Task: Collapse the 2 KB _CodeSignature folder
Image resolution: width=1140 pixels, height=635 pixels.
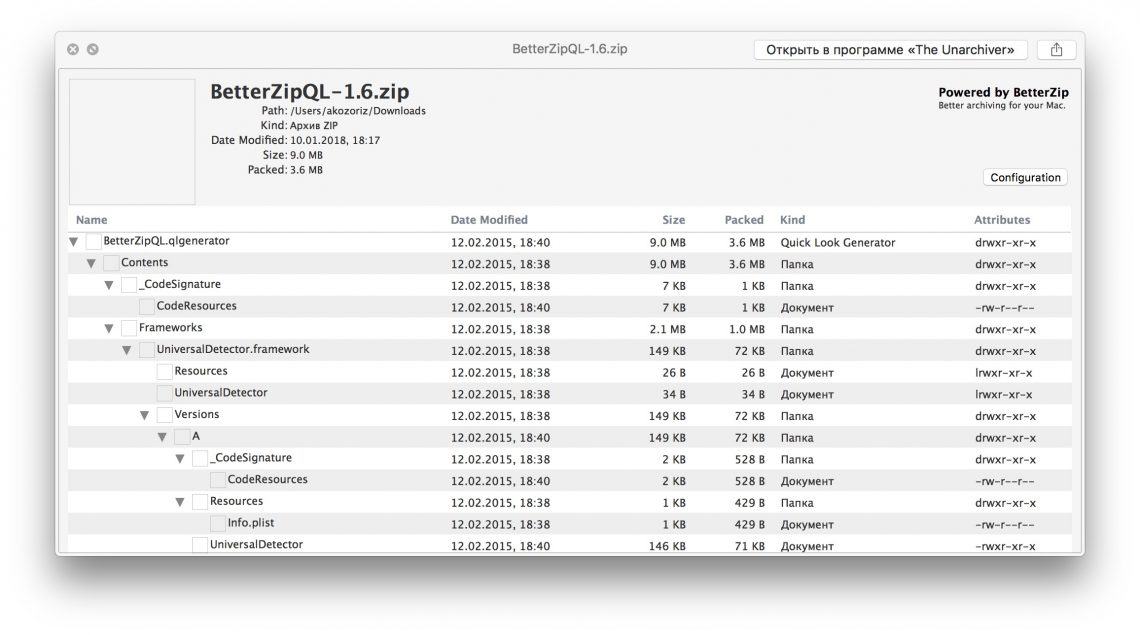Action: click(180, 459)
